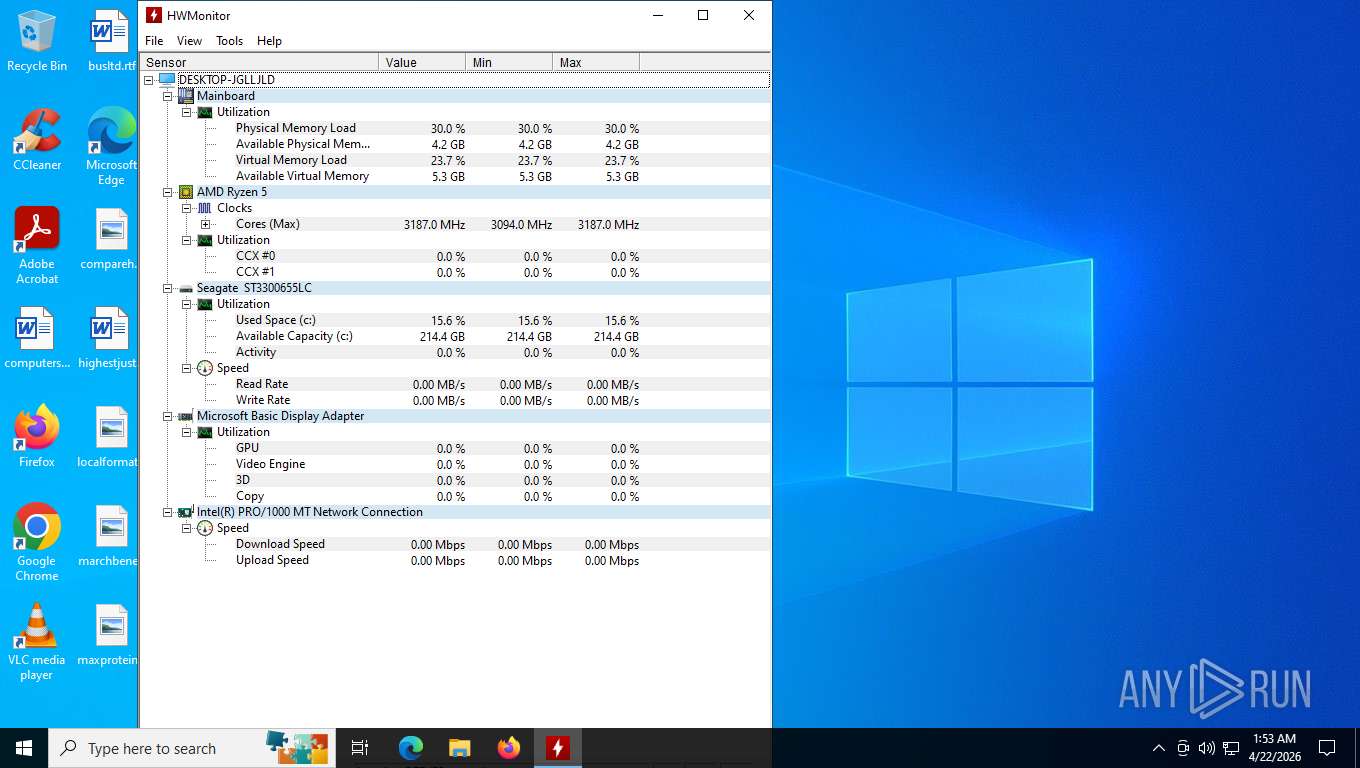This screenshot has height=768, width=1360.
Task: Click the Utilization icon under Mainboard
Action: pyautogui.click(x=205, y=112)
